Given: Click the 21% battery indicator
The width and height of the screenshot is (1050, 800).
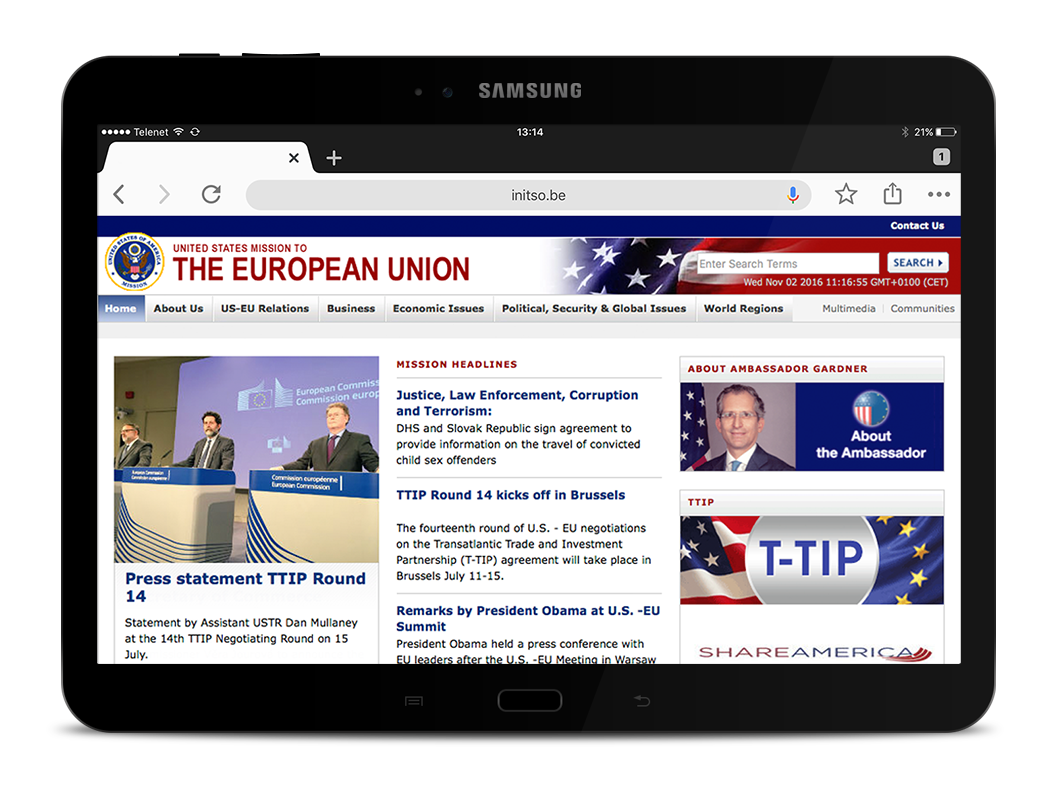Looking at the screenshot, I should tap(935, 132).
